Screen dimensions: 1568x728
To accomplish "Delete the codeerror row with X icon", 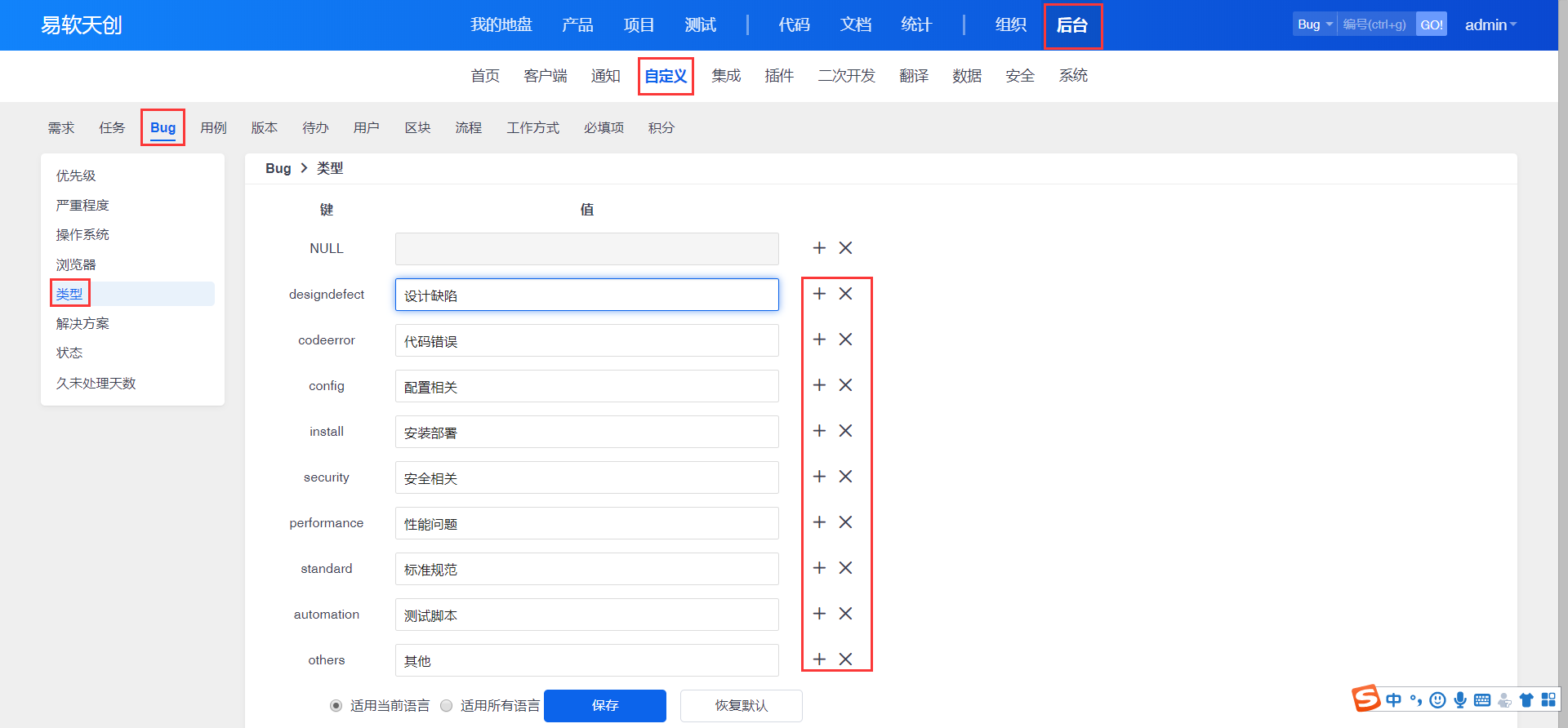I will (845, 340).
